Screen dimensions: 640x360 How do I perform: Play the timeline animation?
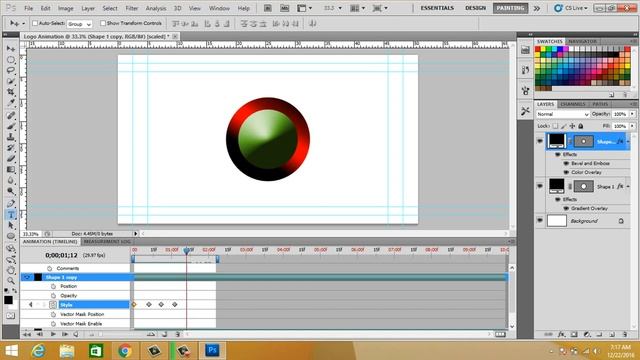(53, 334)
